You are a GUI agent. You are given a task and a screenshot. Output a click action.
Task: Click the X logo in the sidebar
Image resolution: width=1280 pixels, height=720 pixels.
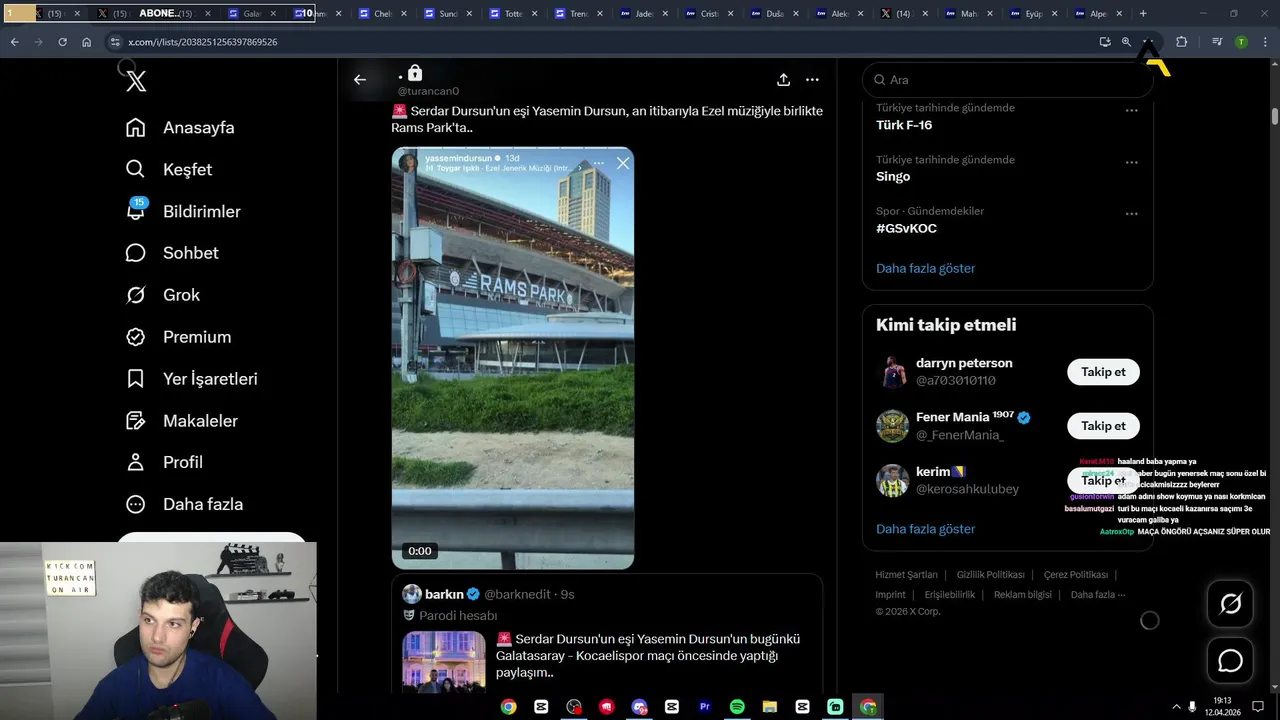[x=136, y=82]
